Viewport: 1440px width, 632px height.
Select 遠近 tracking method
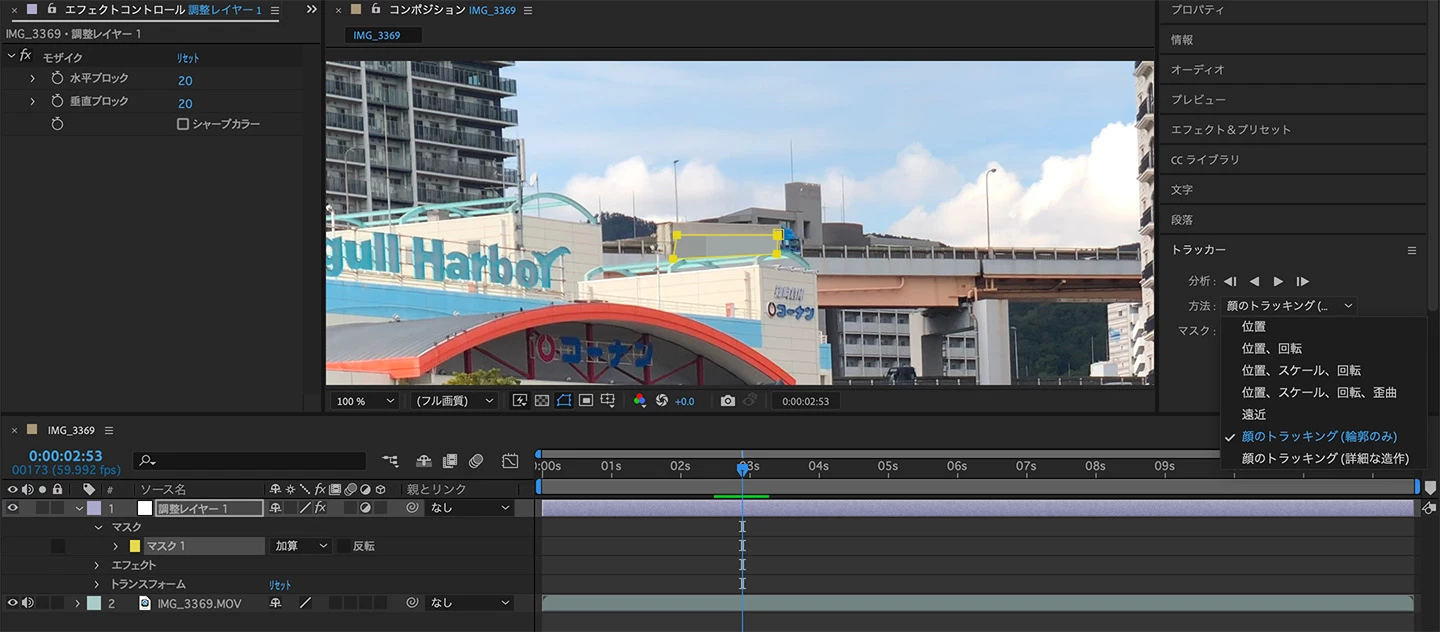[1254, 415]
